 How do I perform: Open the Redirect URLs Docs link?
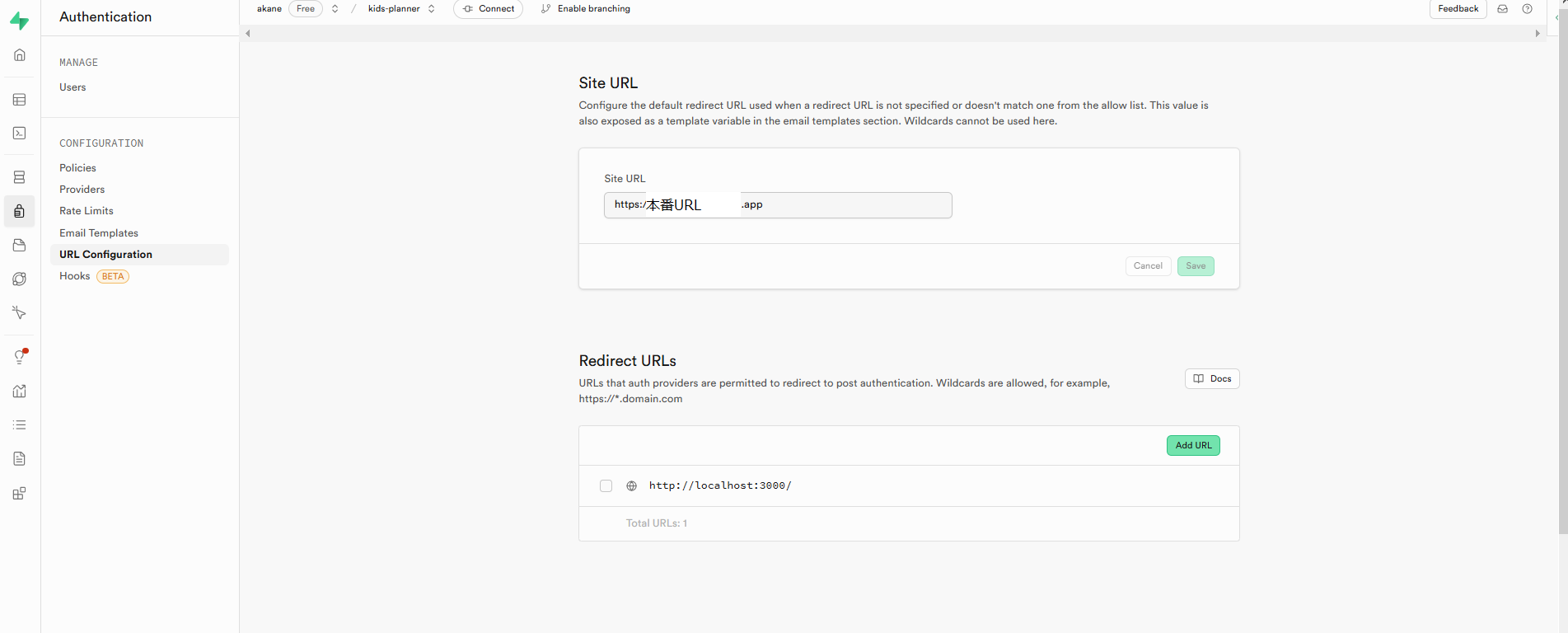pos(1212,379)
